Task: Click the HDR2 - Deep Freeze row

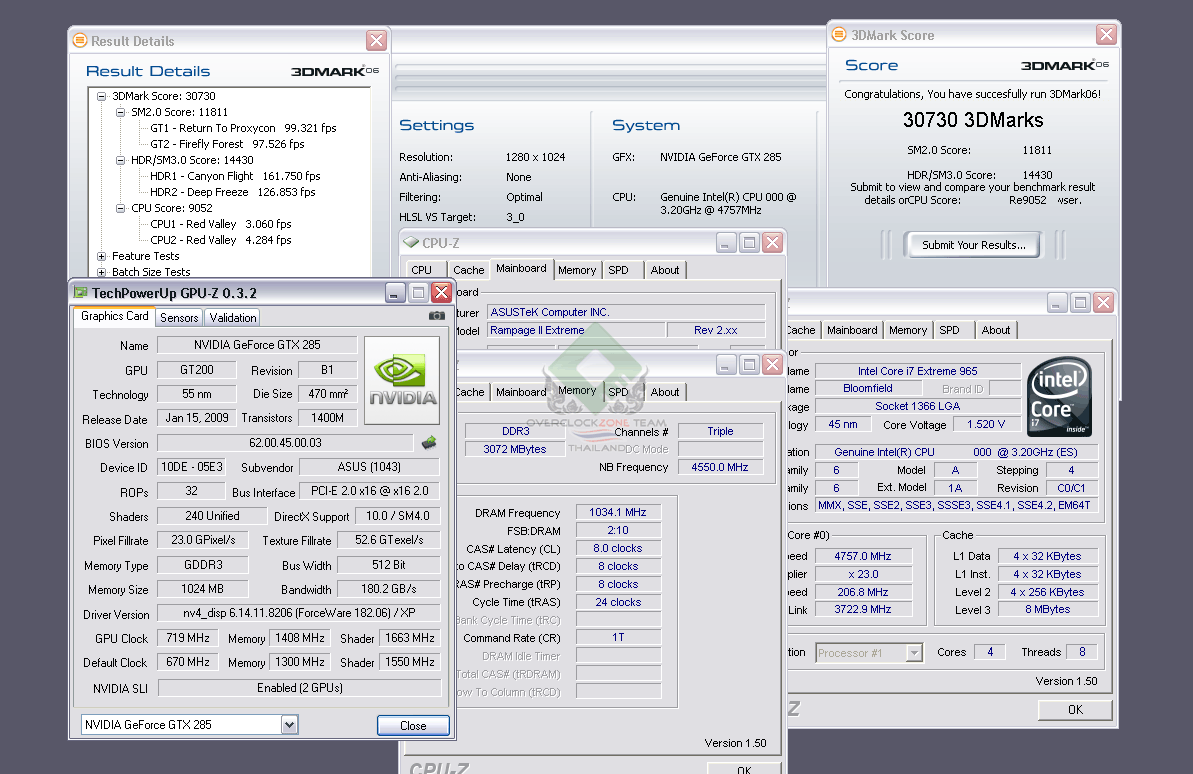Action: click(232, 192)
